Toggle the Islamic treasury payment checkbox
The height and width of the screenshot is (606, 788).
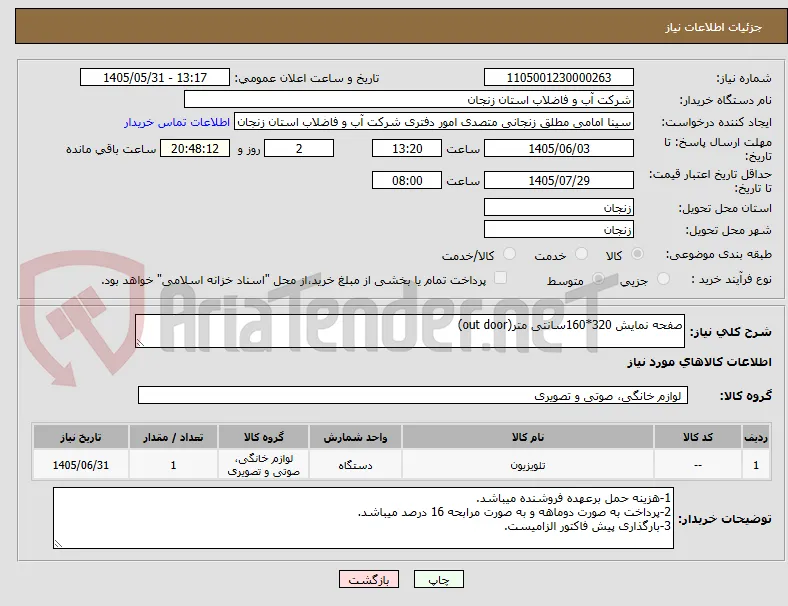tap(500, 278)
